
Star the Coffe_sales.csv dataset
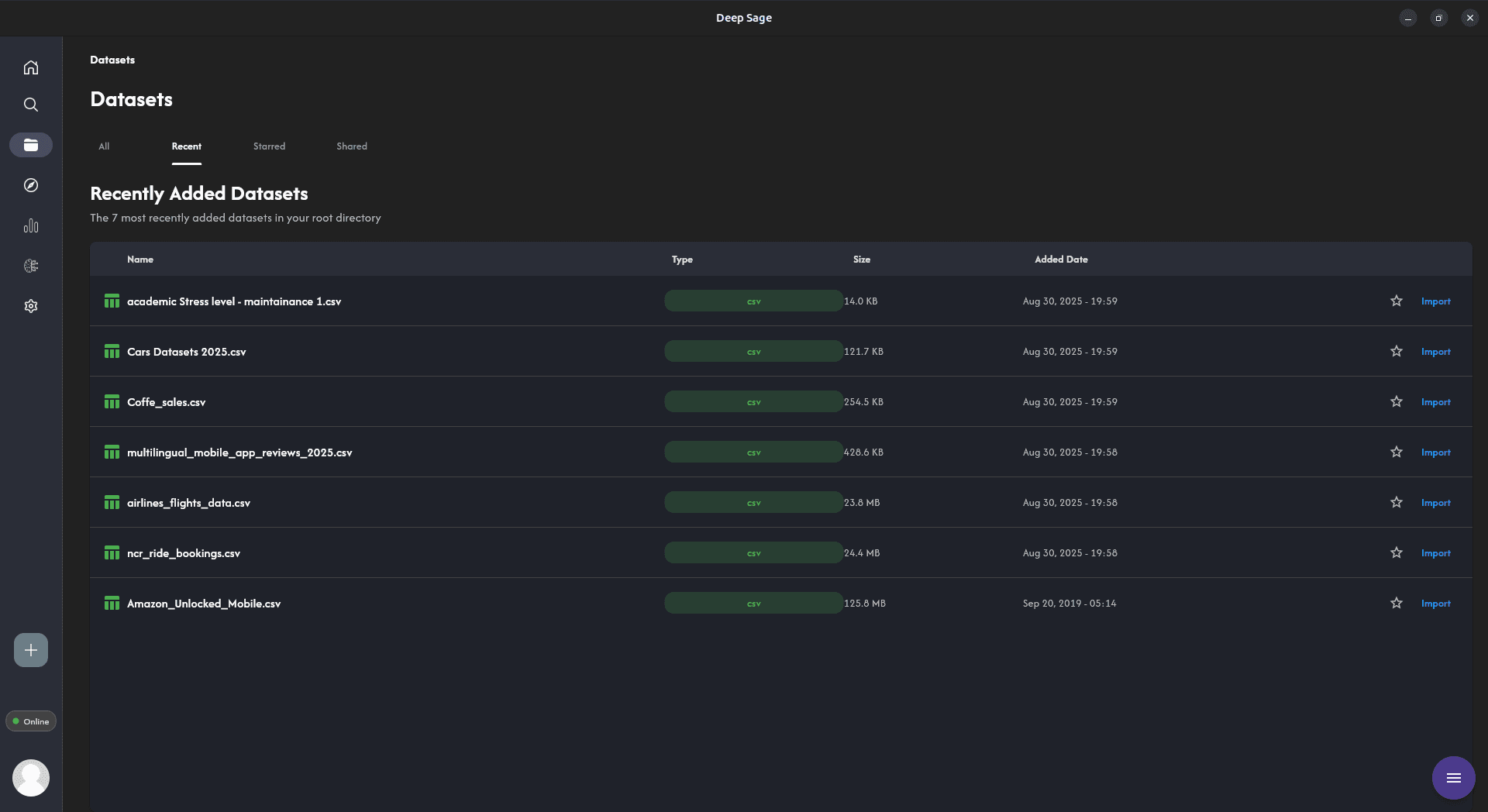coord(1396,401)
